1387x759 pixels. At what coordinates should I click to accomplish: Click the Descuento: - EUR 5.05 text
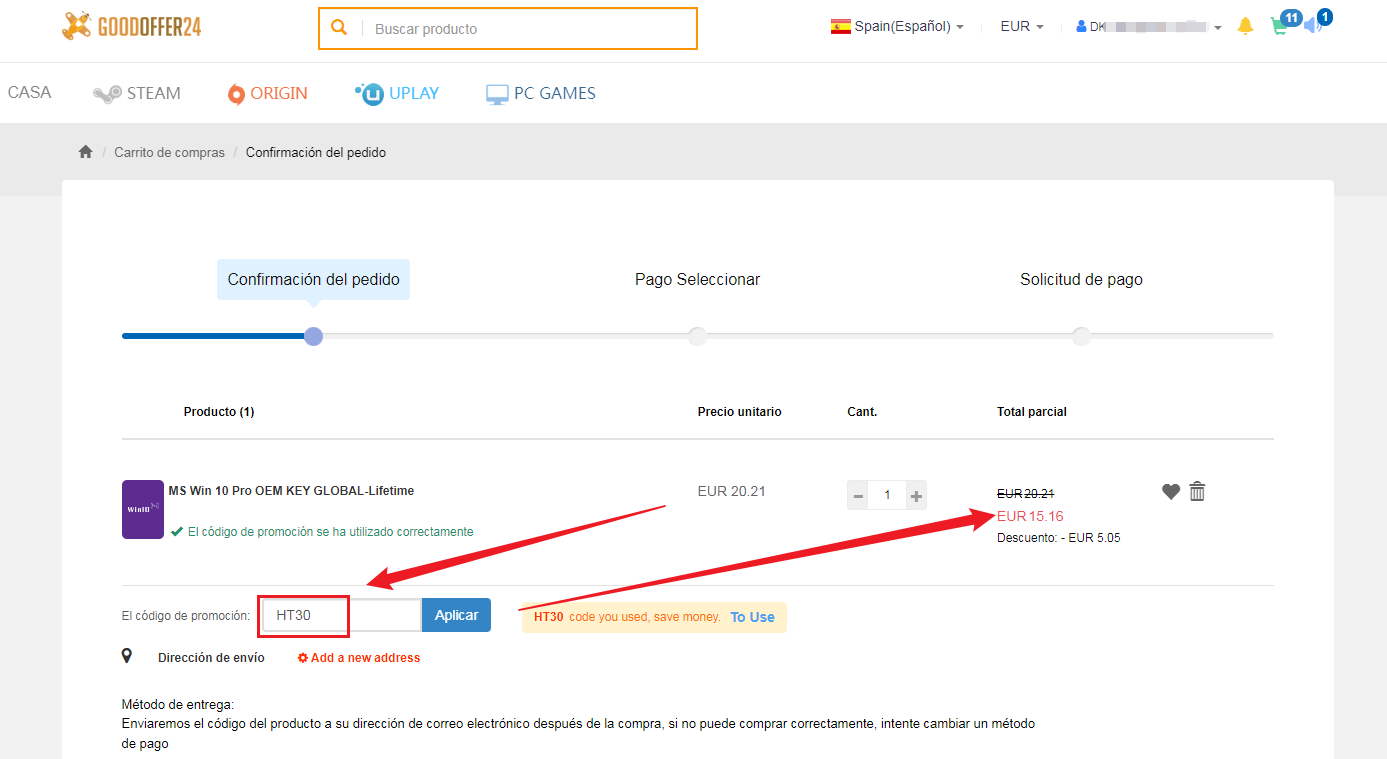[x=1058, y=538]
